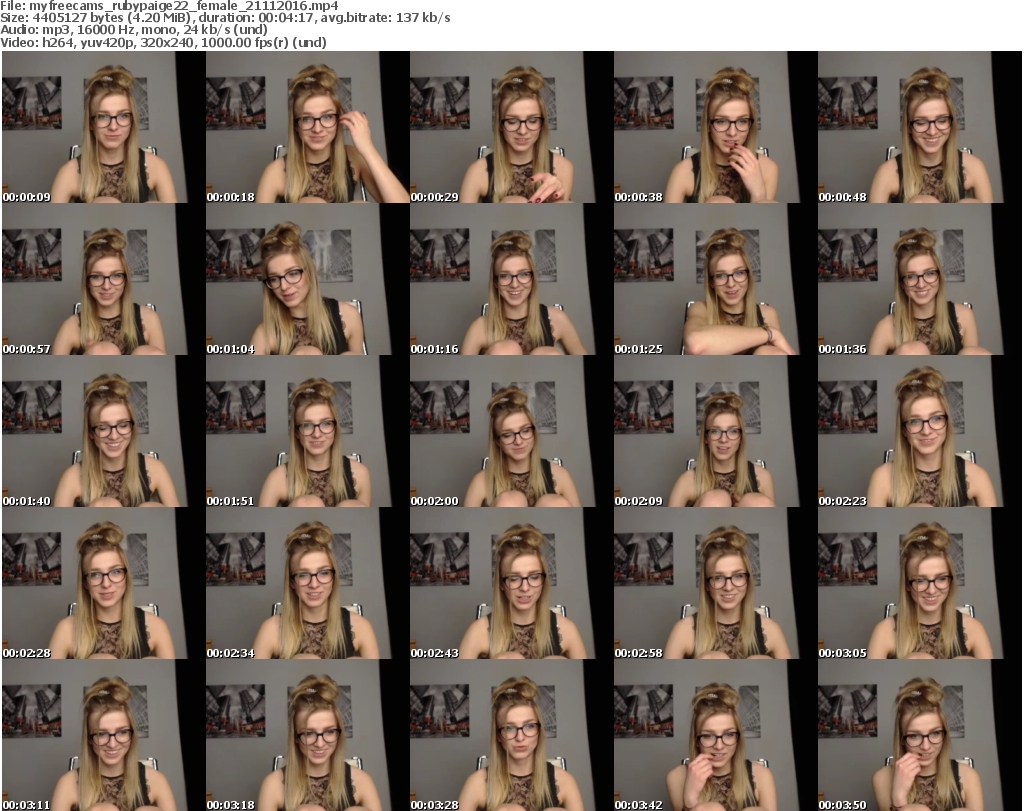Select the thumbnail stamped 00:00:48

(920, 127)
